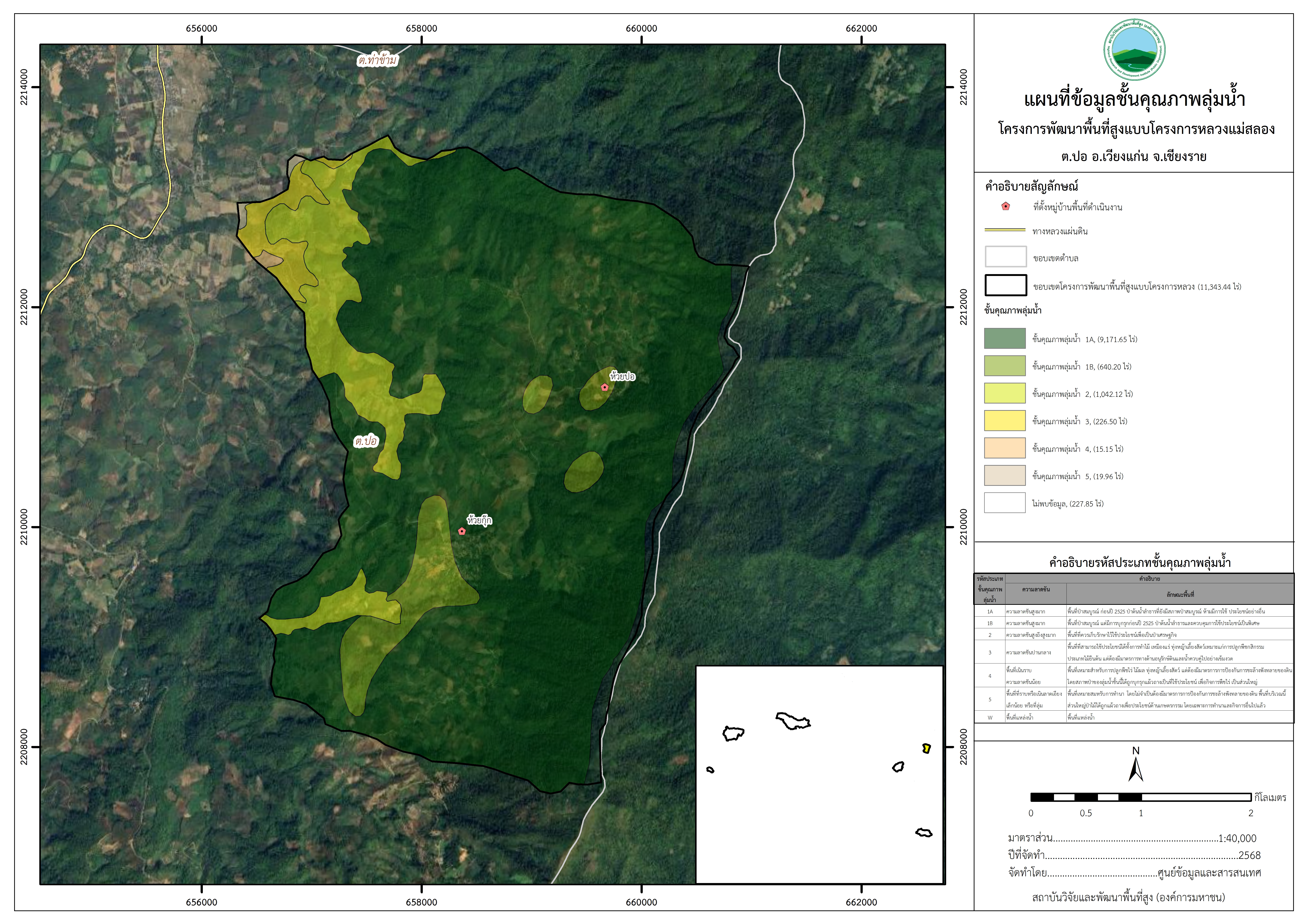Screen dimensions: 1306x924
Task: Click the top 660000 easting coordinate label
Action: (641, 28)
